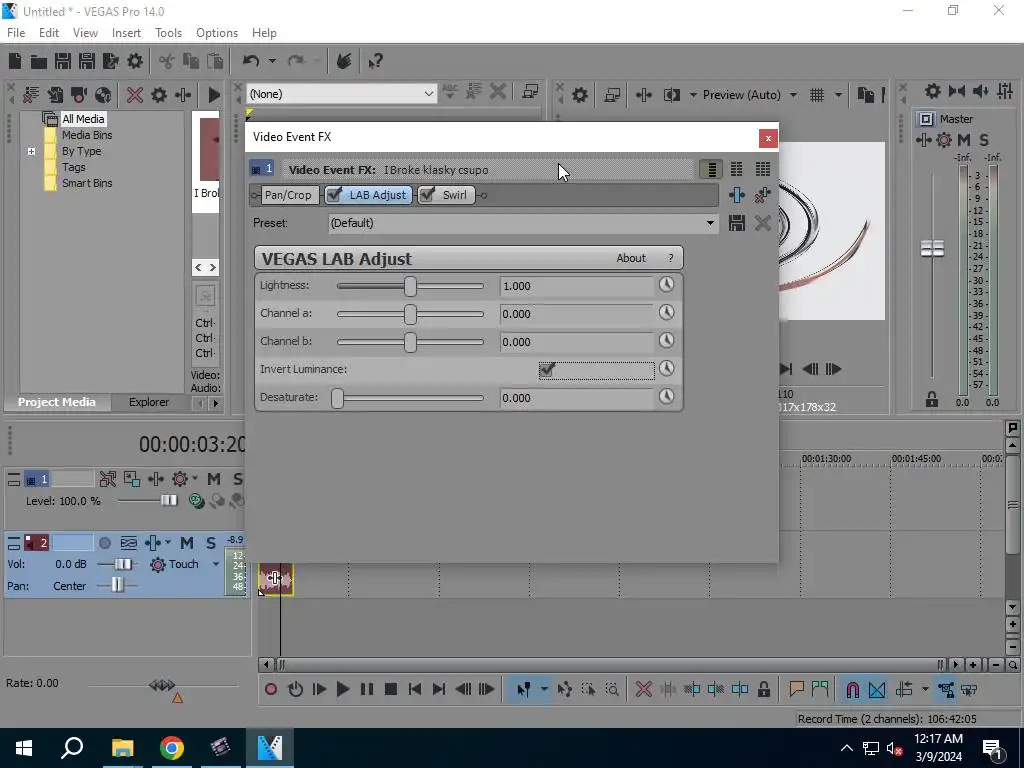1024x768 pixels.
Task: Solo audio track 2
Action: coord(210,543)
